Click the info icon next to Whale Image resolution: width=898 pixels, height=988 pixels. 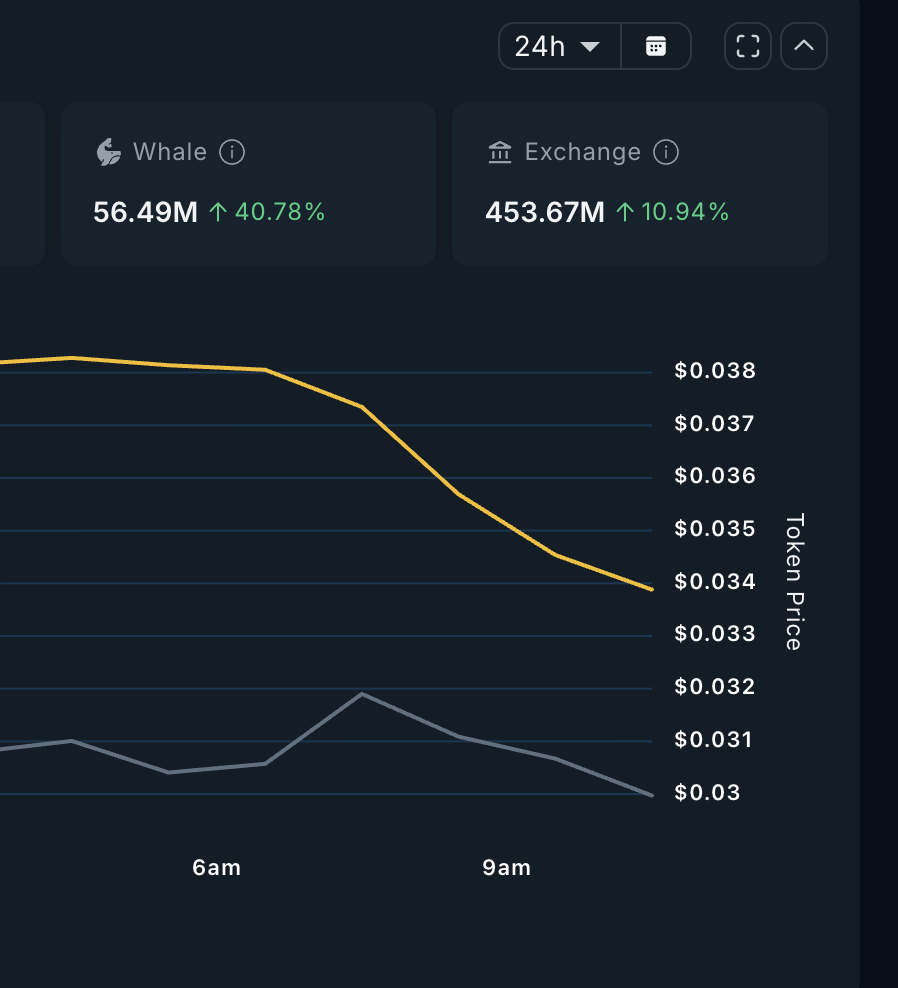click(x=231, y=152)
